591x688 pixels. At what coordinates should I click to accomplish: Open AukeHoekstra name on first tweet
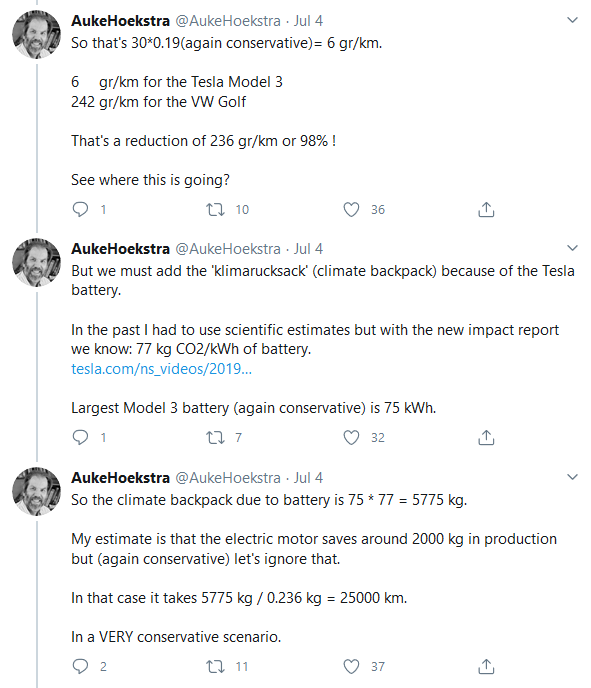(x=120, y=21)
